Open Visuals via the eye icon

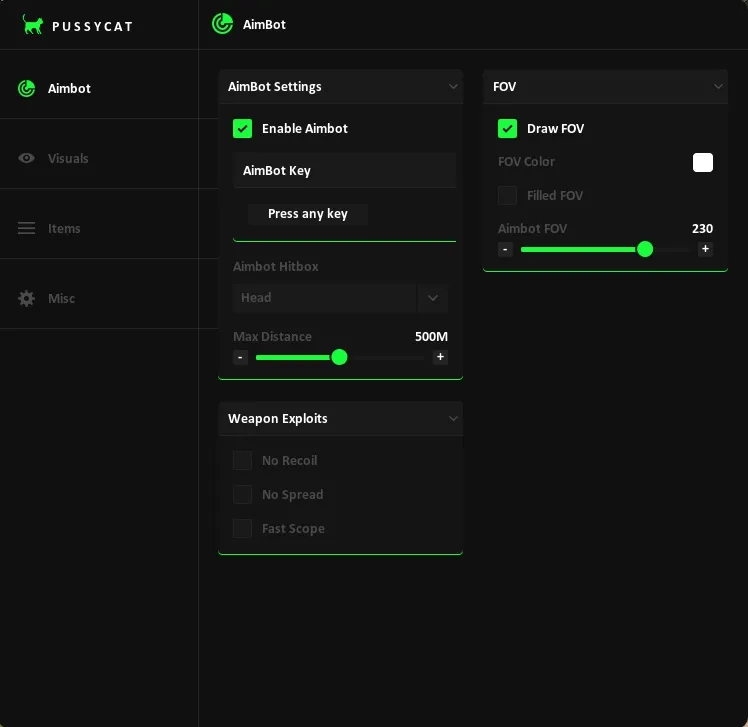[27, 158]
